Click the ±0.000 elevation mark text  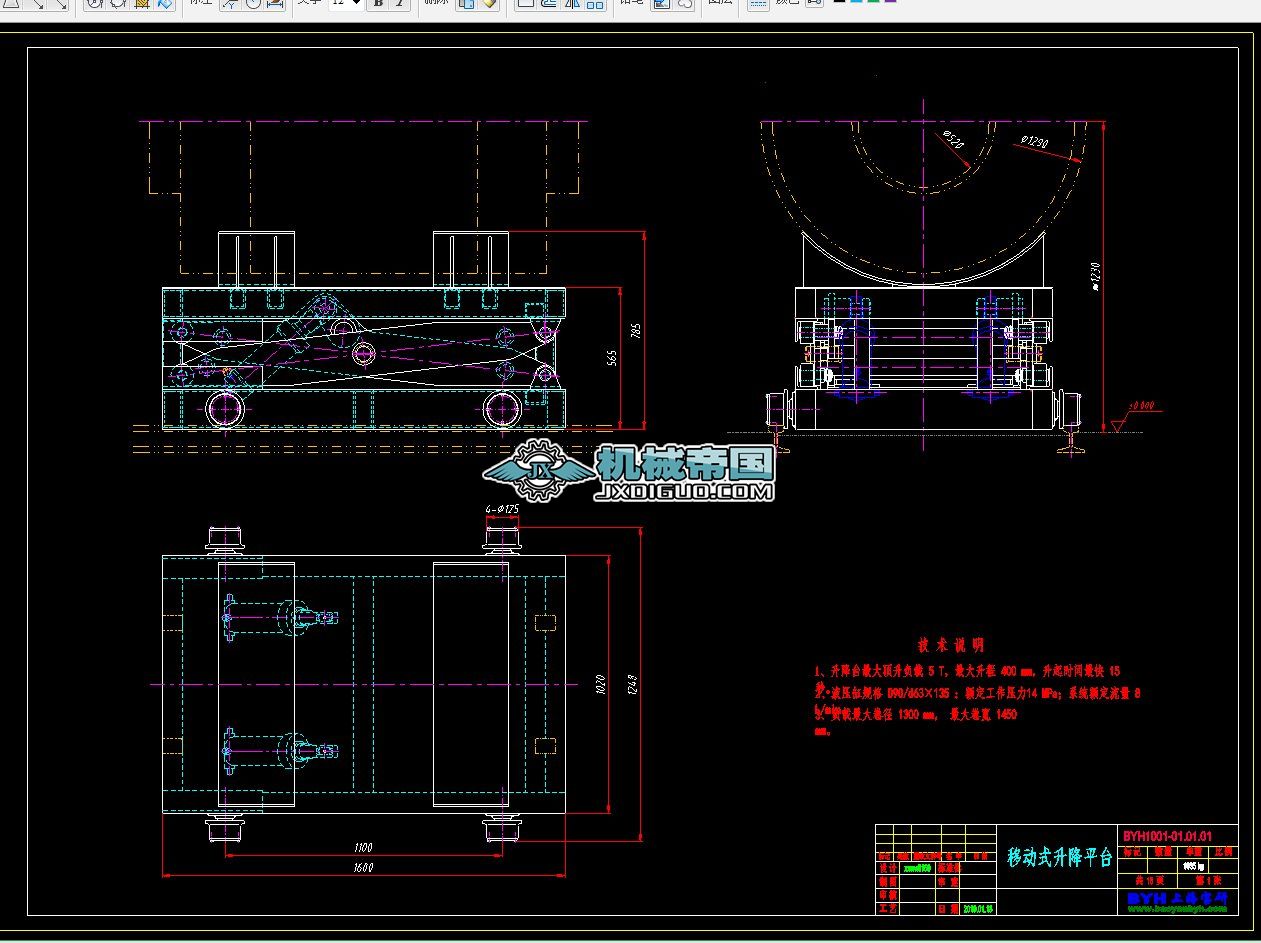click(1141, 406)
